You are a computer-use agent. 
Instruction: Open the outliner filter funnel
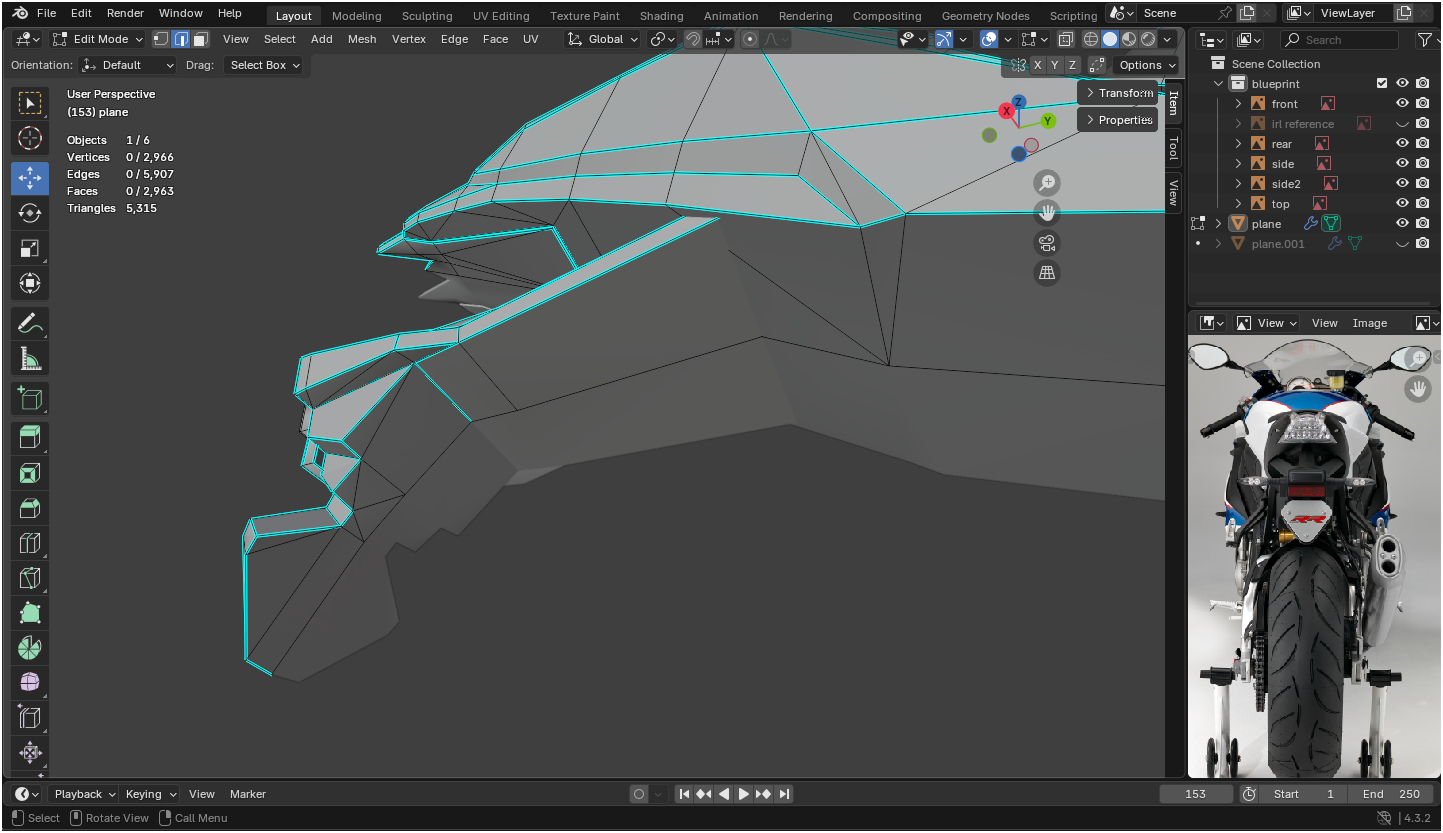click(1425, 40)
